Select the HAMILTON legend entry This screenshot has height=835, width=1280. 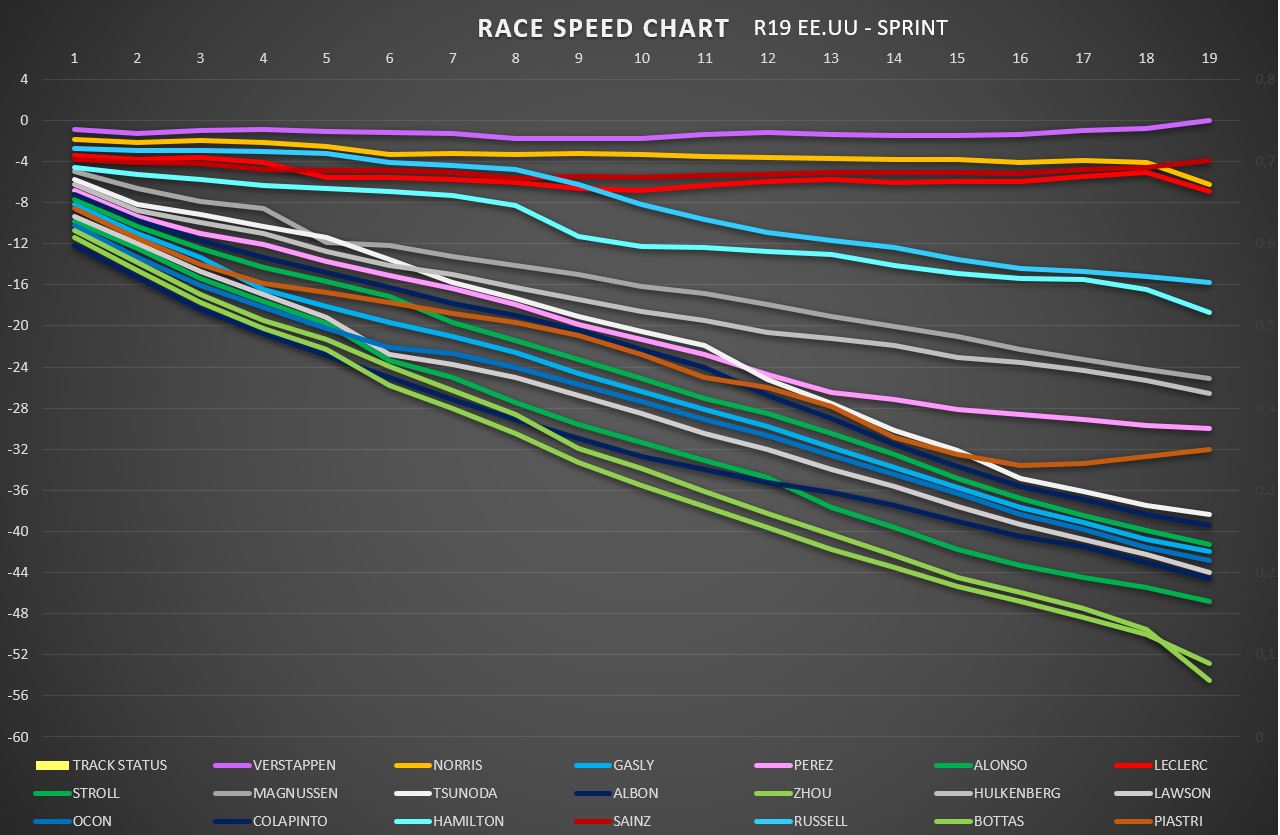pos(450,821)
